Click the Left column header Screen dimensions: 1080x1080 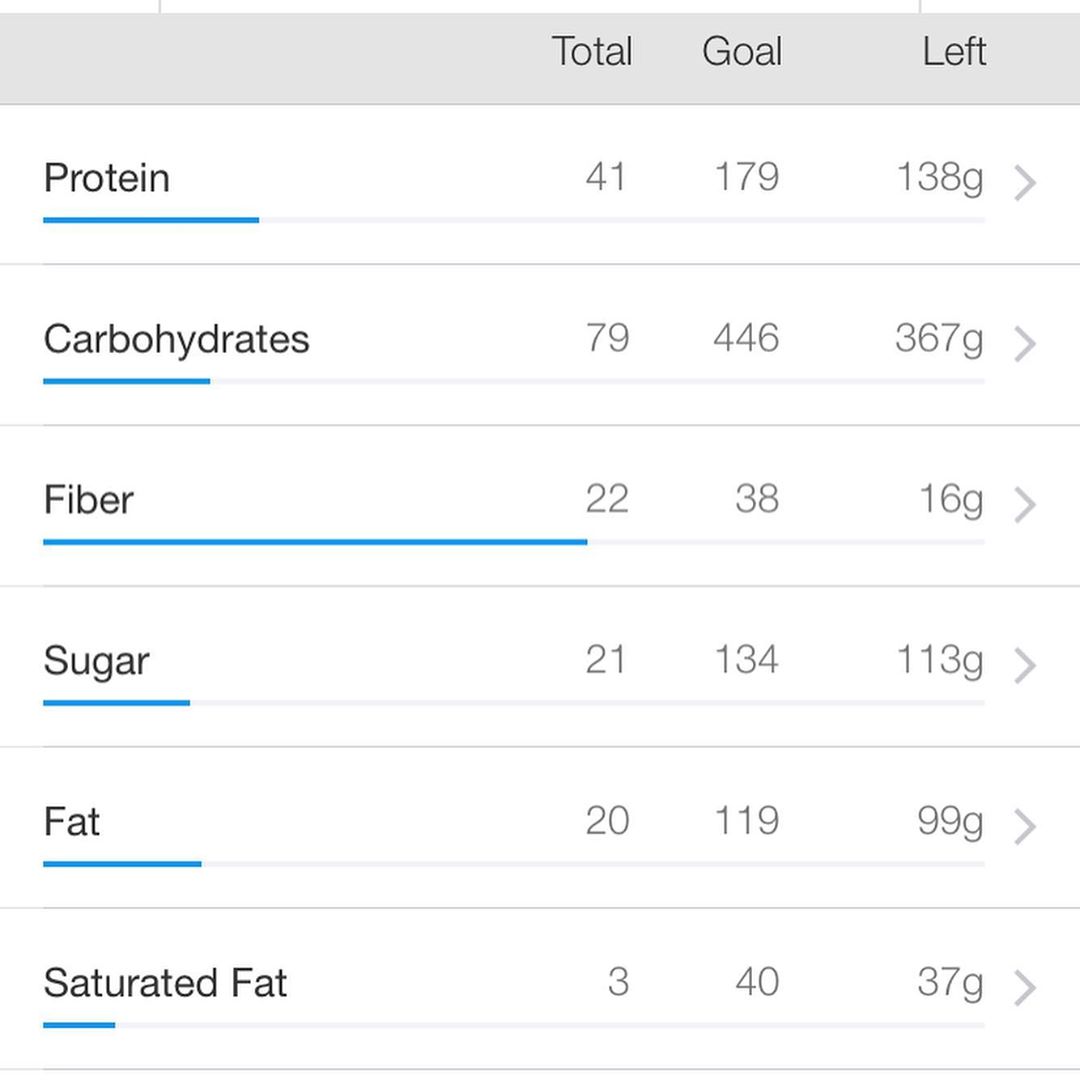coord(954,52)
